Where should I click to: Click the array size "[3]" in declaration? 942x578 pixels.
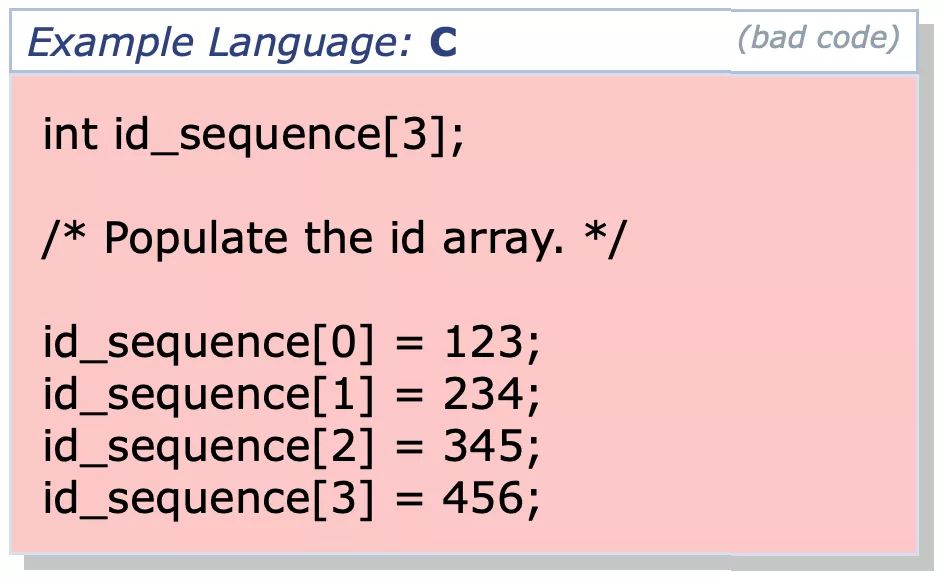415,135
